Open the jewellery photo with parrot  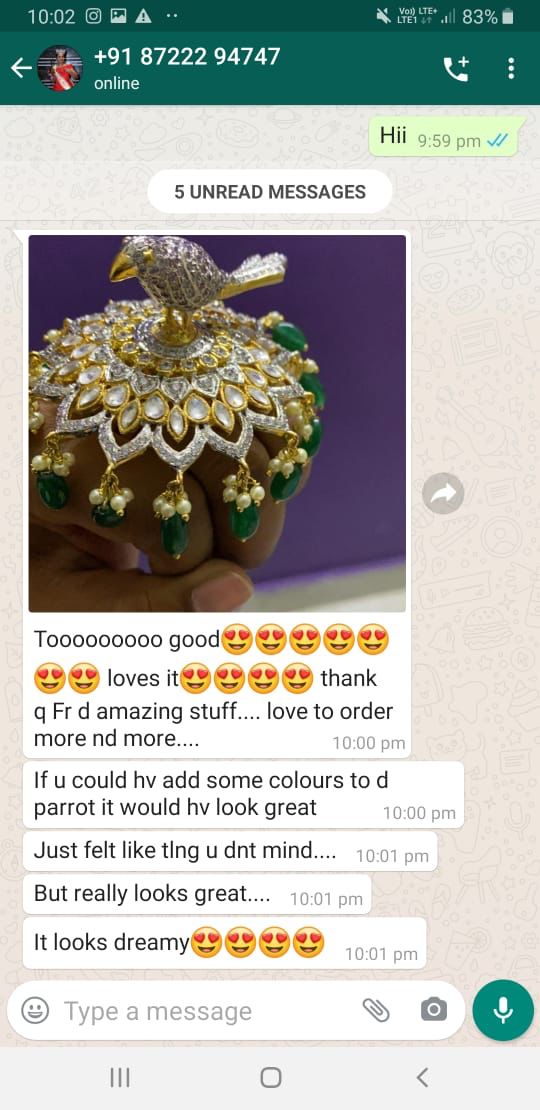click(217, 423)
